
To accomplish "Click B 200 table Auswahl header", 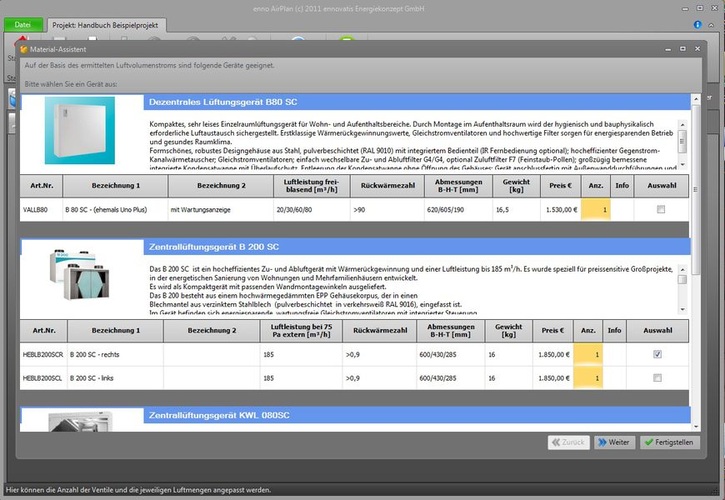I will point(657,330).
